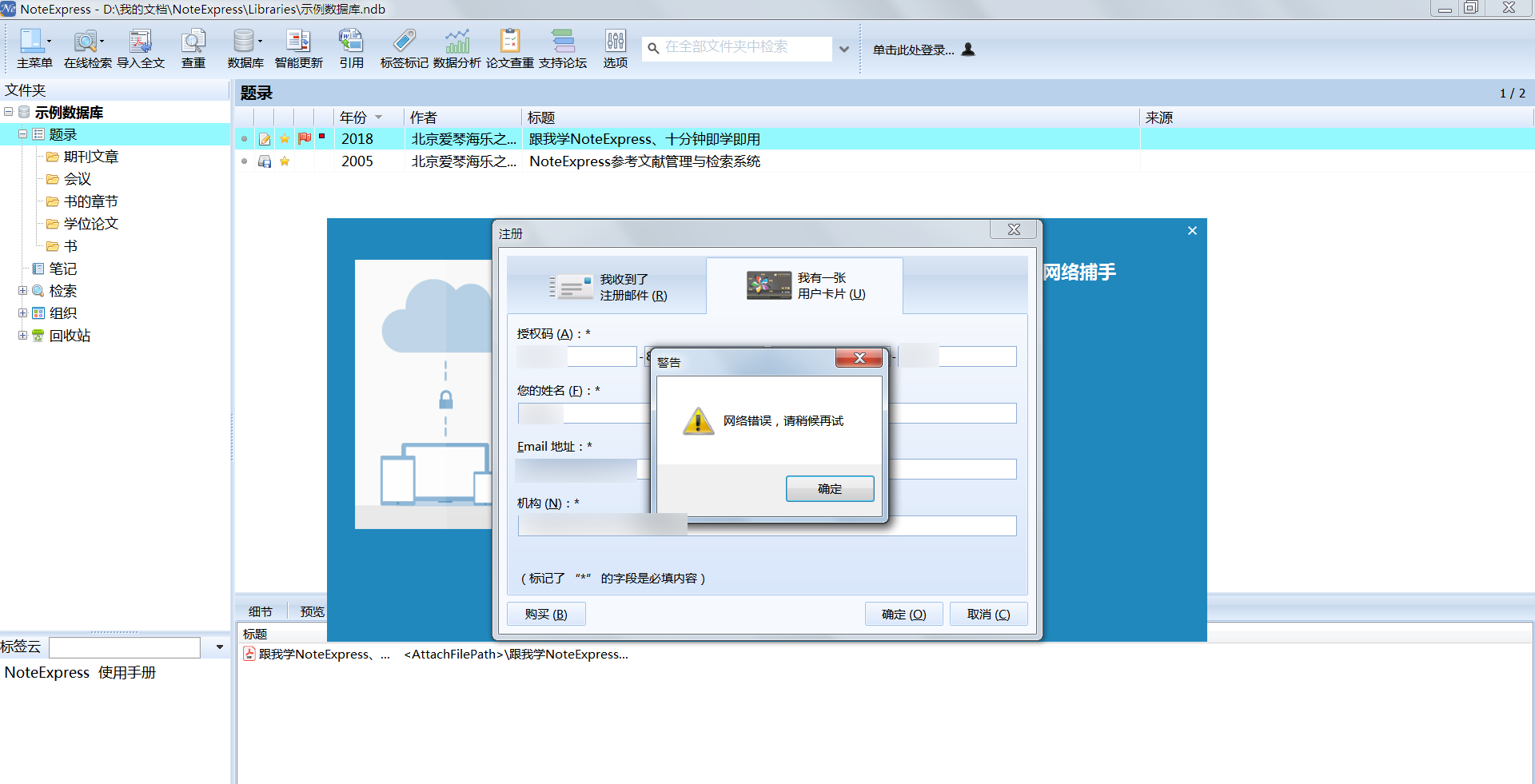Sort by the 标题 column header
Image resolution: width=1535 pixels, height=784 pixels.
click(x=831, y=117)
